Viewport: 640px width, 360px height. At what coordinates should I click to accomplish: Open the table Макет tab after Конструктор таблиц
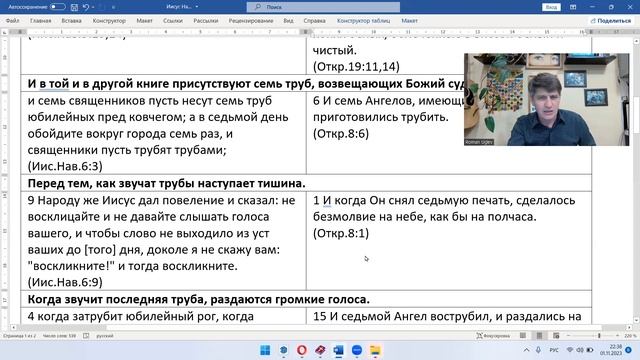409,20
